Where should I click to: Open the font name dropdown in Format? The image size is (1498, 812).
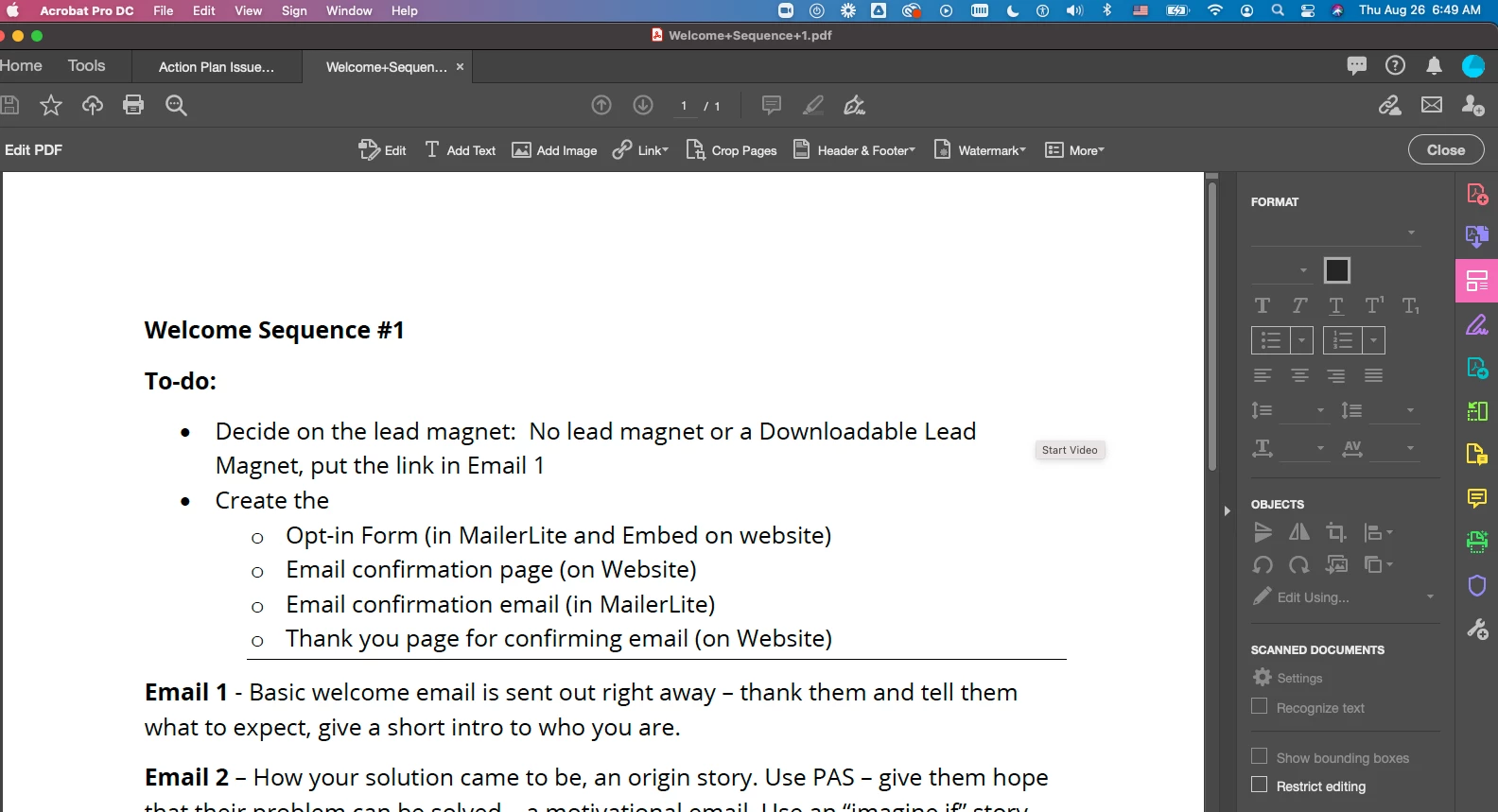pos(1335,233)
